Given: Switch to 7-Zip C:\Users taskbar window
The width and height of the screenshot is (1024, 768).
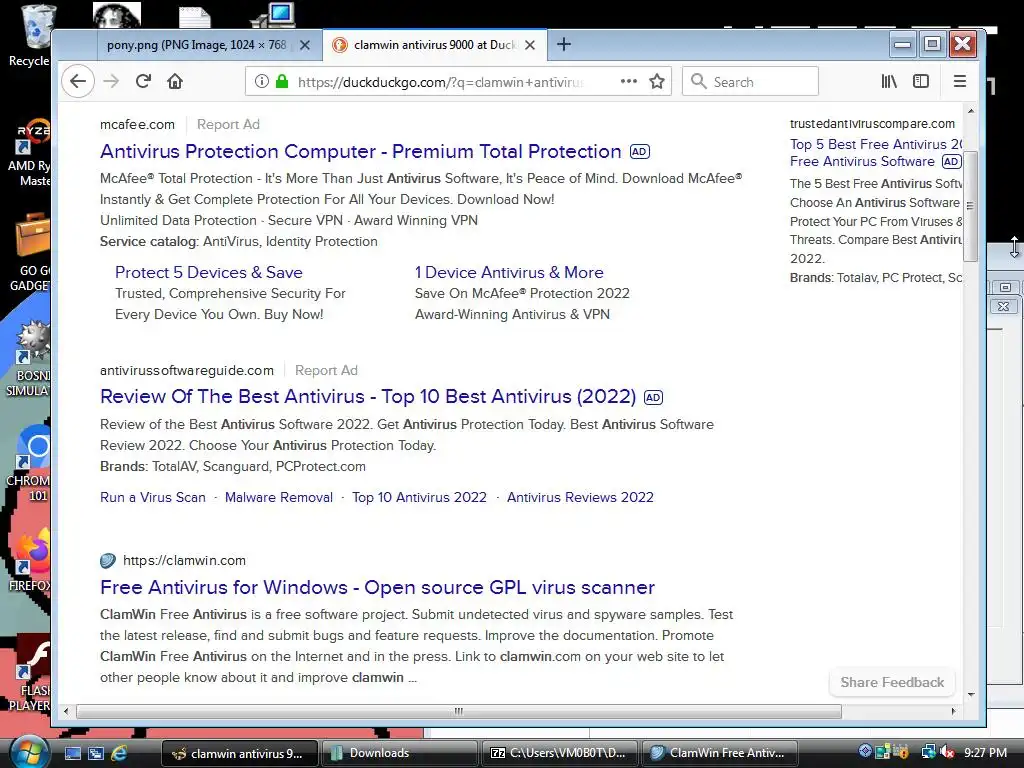Looking at the screenshot, I should pos(559,753).
